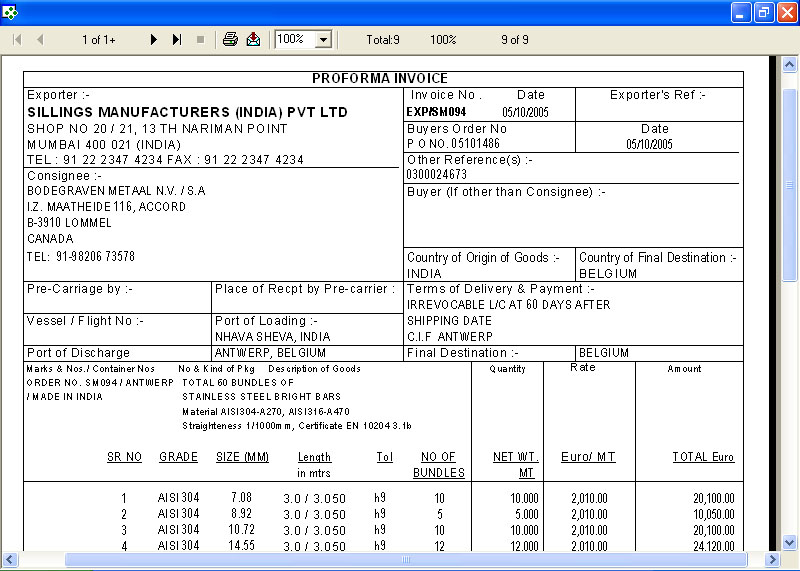Click size 7.08 in row 1
This screenshot has height=571, width=800.
point(241,498)
